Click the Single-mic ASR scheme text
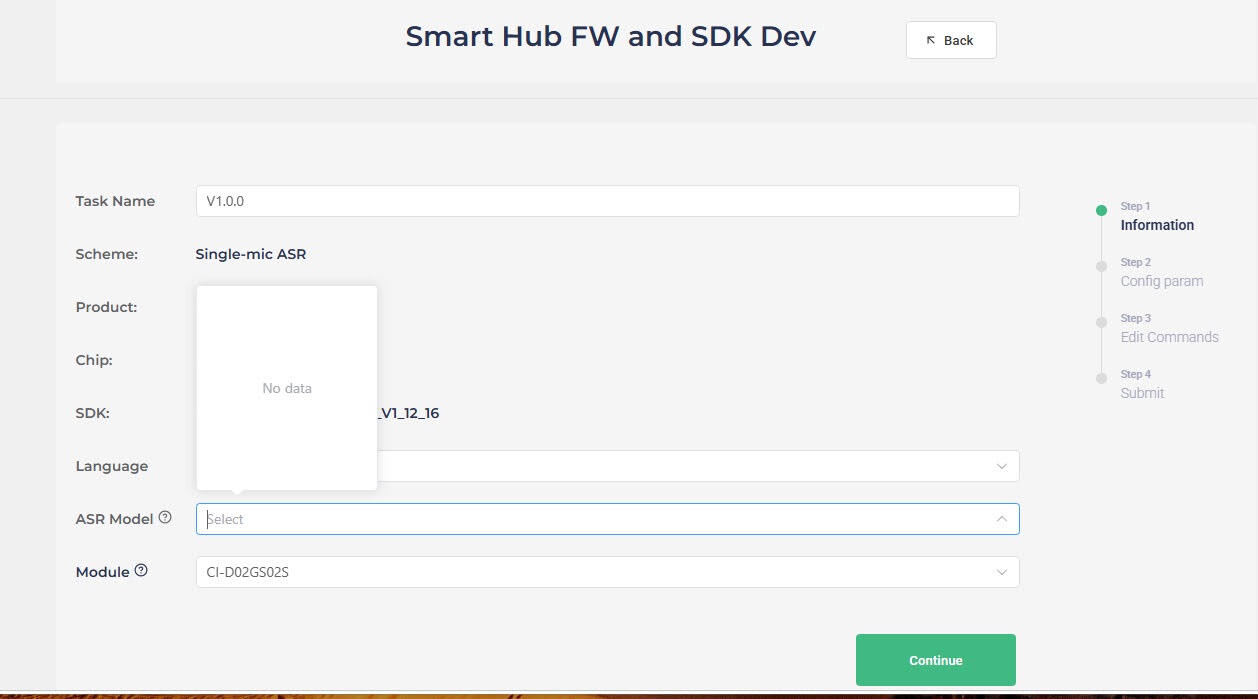 pyautogui.click(x=251, y=254)
